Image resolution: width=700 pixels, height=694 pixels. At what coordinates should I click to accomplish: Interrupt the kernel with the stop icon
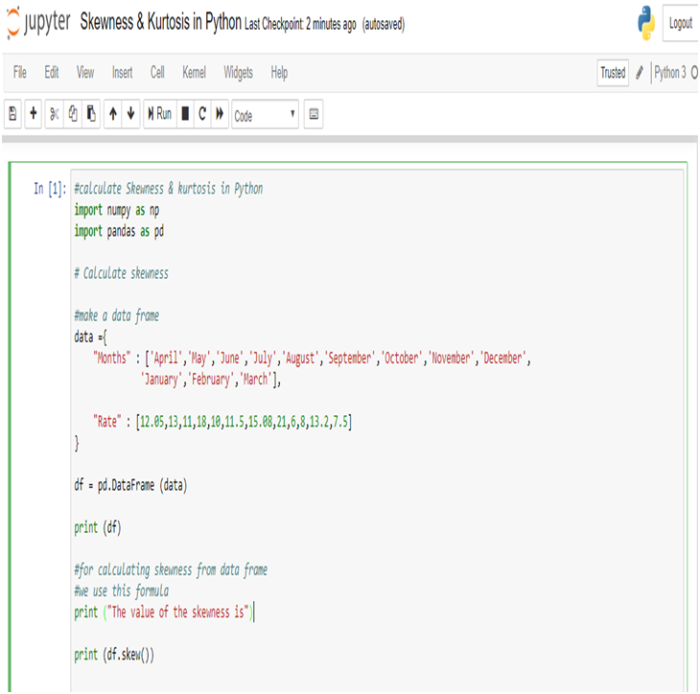pyautogui.click(x=185, y=115)
